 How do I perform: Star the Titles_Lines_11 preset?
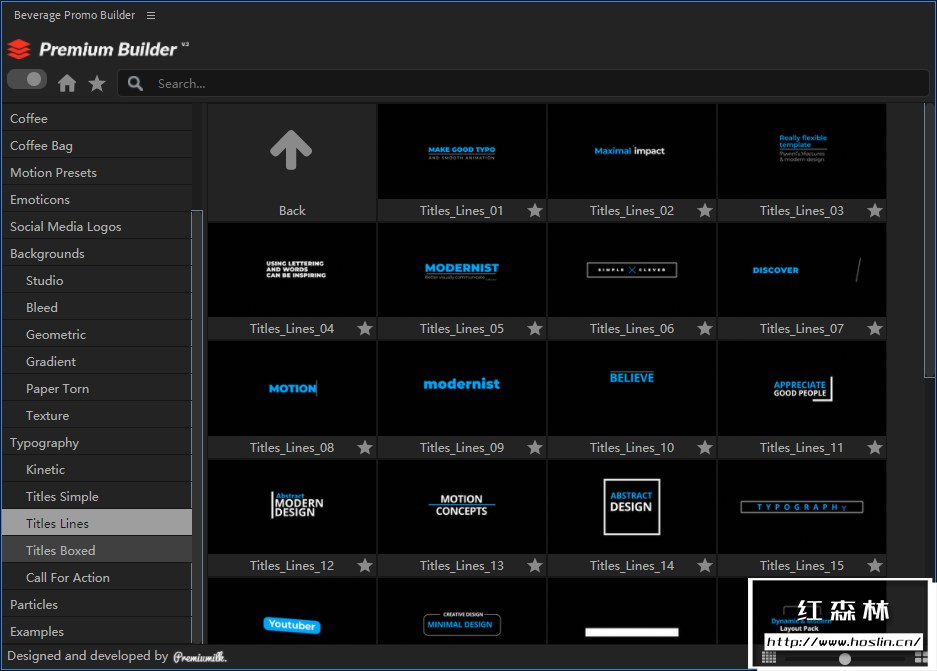tap(875, 447)
